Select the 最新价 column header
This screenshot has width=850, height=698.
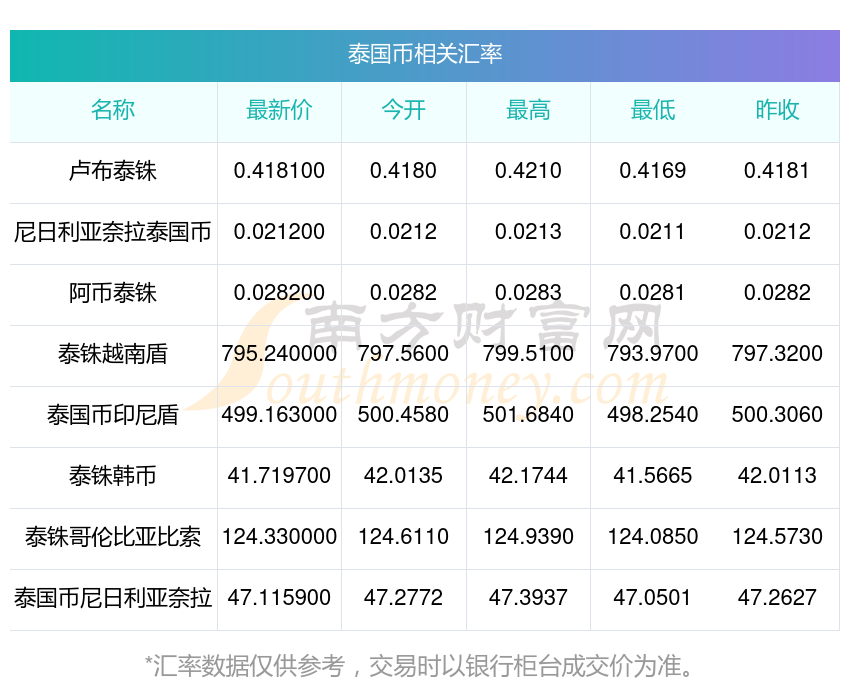(279, 110)
